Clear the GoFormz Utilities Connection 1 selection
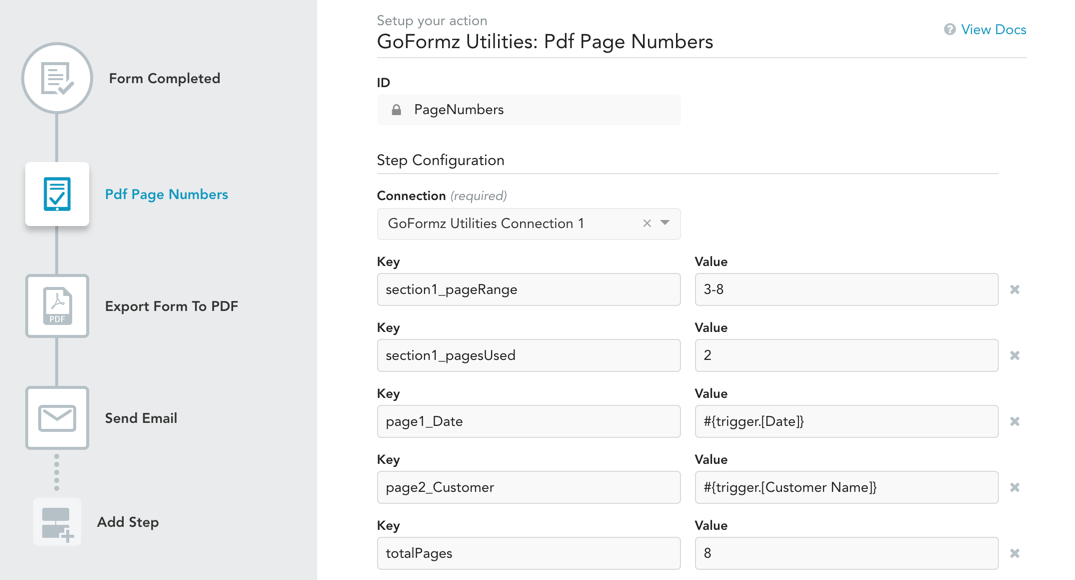The height and width of the screenshot is (580, 1075). [x=647, y=224]
